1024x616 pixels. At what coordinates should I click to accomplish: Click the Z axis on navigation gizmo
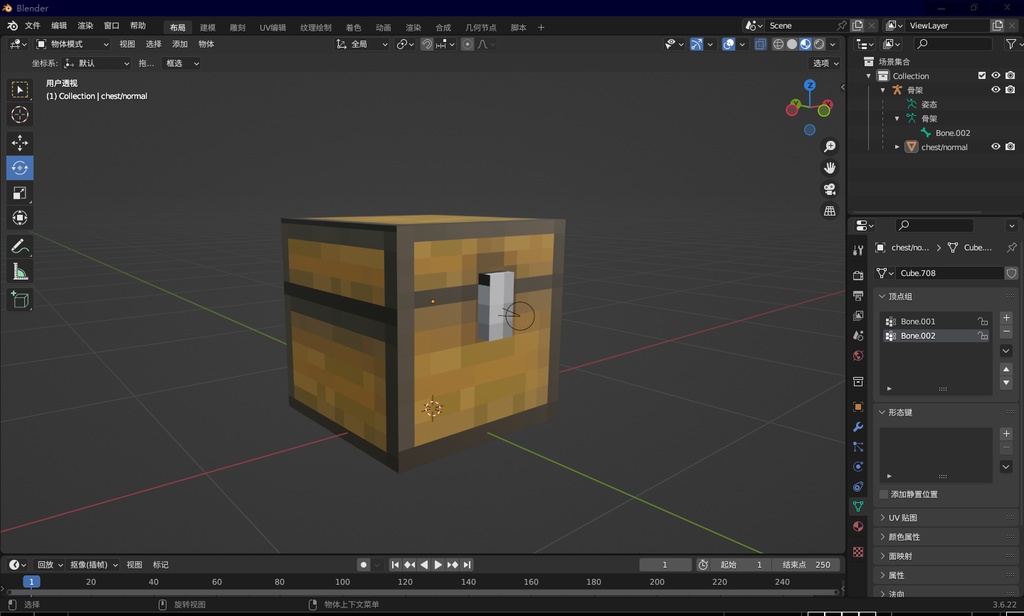point(810,86)
